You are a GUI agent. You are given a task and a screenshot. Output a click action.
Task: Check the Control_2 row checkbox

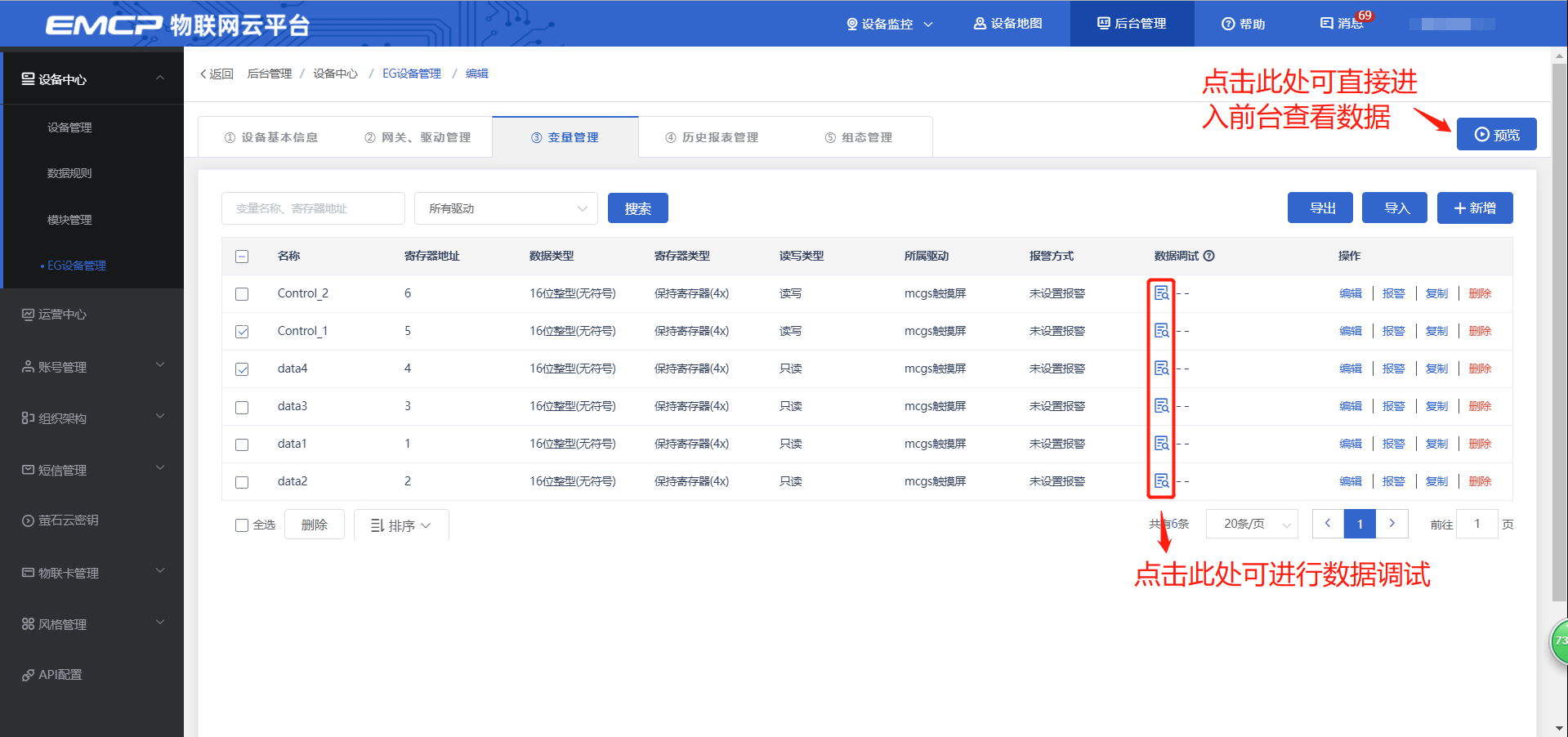(x=242, y=294)
